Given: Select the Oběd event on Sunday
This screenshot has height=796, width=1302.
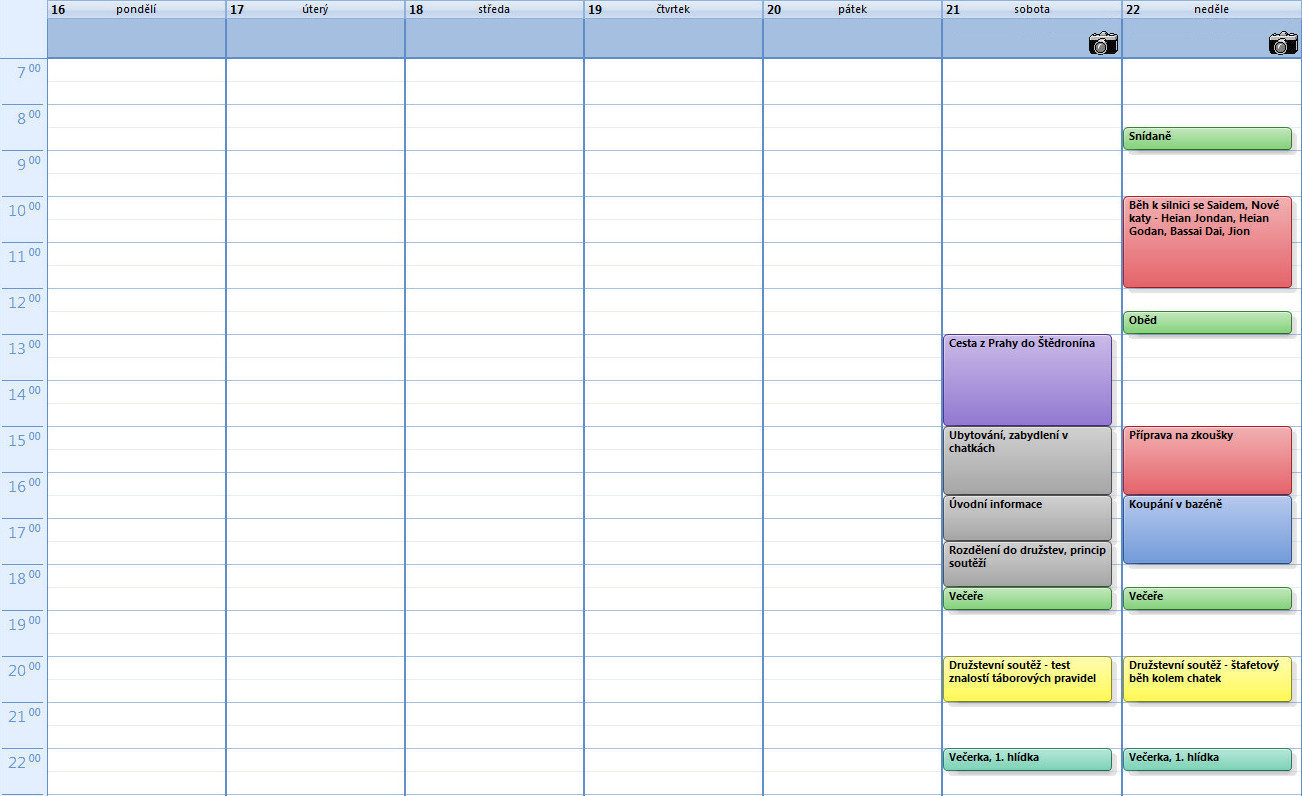Looking at the screenshot, I should (x=1207, y=322).
